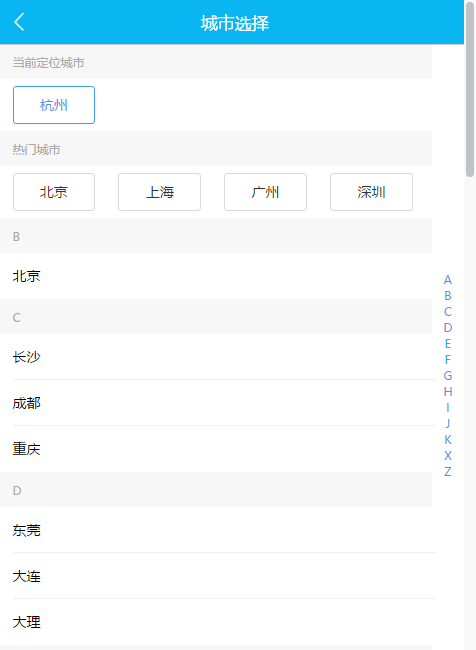
Task: Jump to letter D in index
Action: [447, 327]
